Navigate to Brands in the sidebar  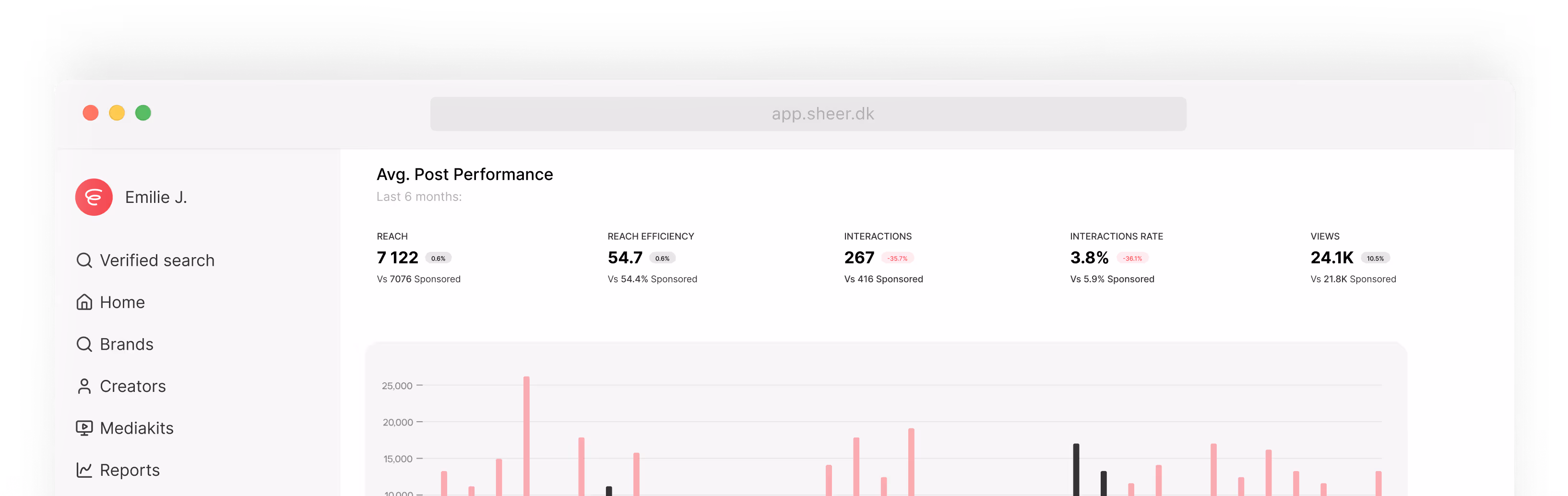pyautogui.click(x=126, y=344)
